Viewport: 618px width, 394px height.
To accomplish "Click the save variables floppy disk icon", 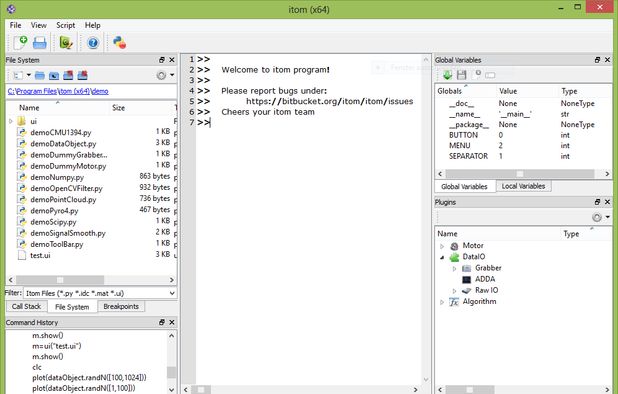I will (x=462, y=75).
